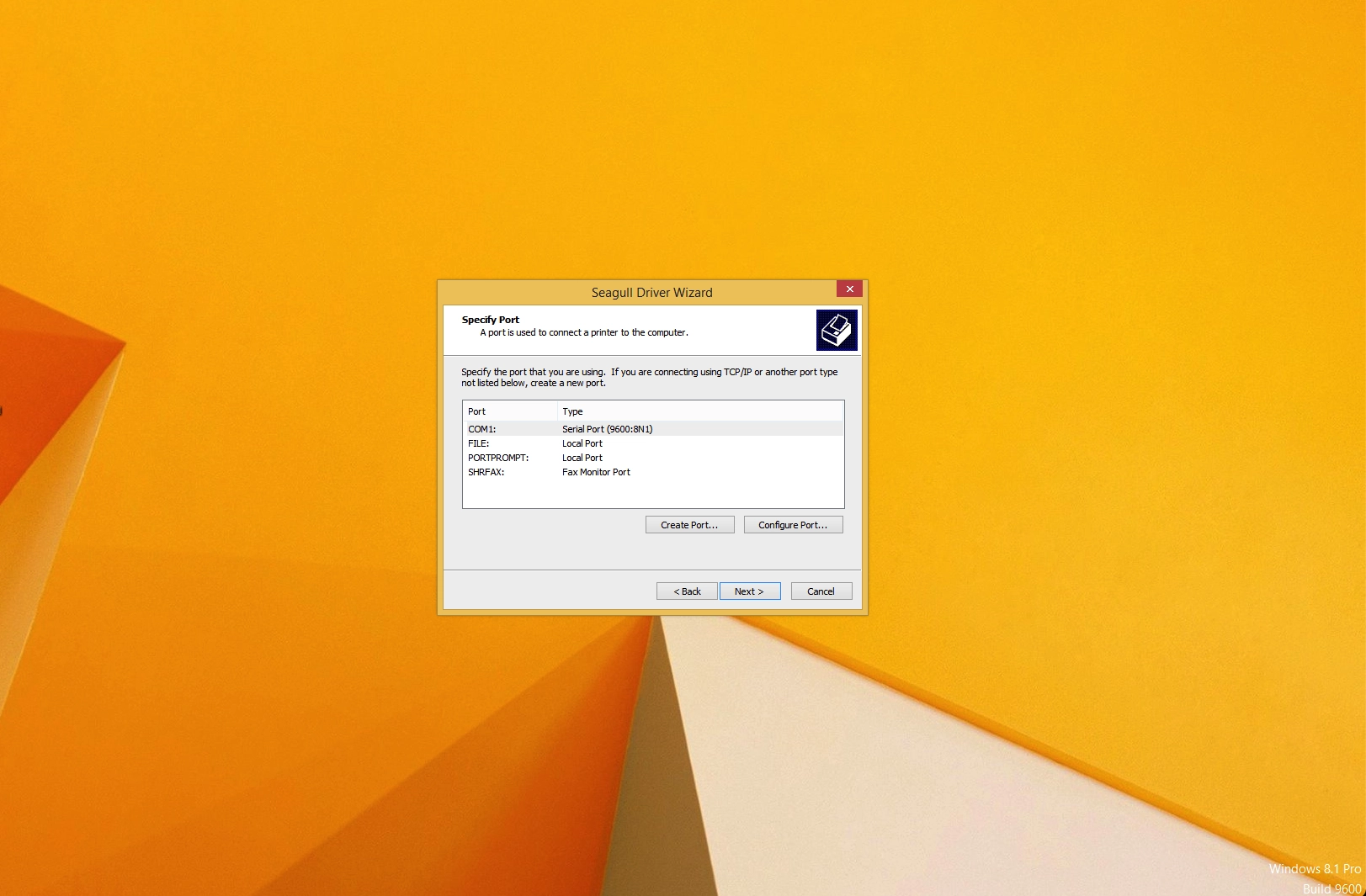Proceed with the Next > button

(750, 591)
